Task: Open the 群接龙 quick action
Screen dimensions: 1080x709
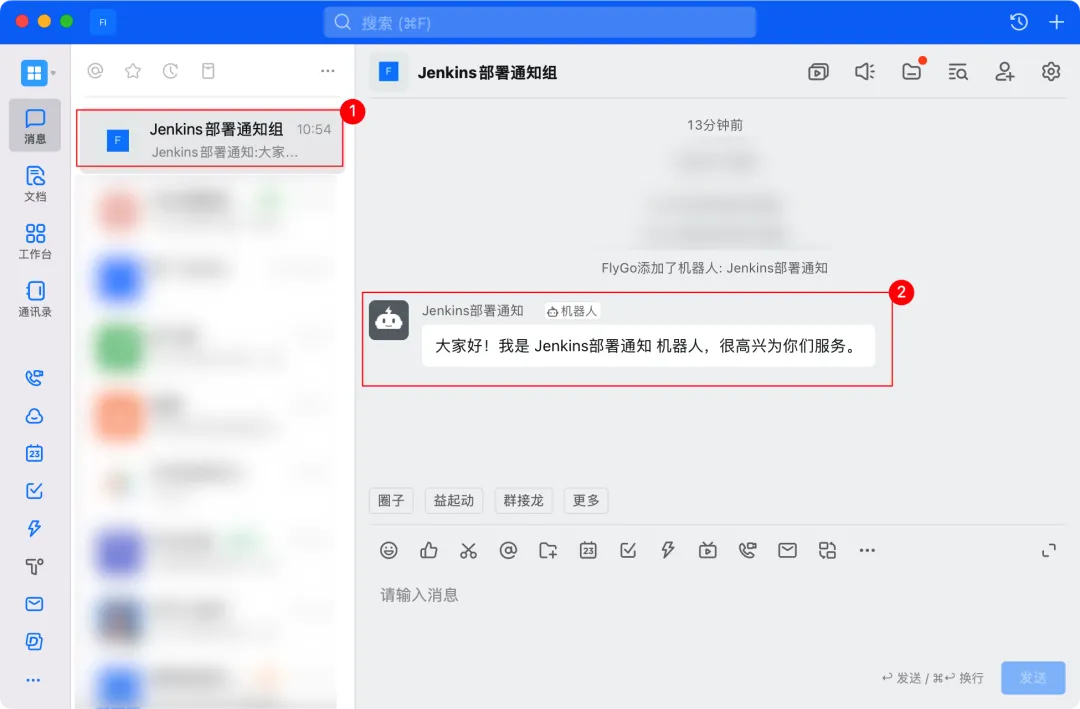Action: click(523, 500)
